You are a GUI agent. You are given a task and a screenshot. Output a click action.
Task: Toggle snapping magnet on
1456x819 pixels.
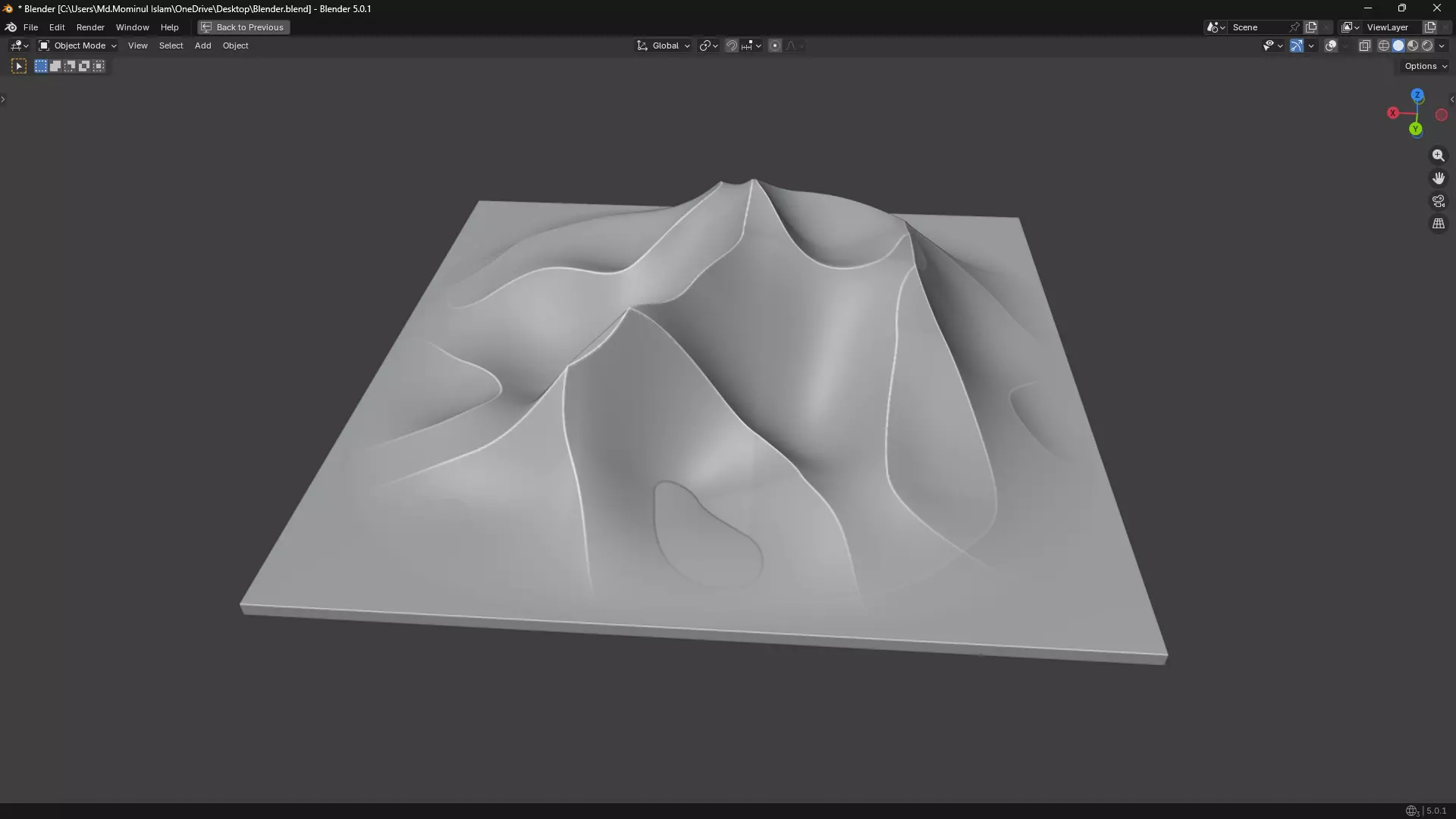pyautogui.click(x=732, y=45)
